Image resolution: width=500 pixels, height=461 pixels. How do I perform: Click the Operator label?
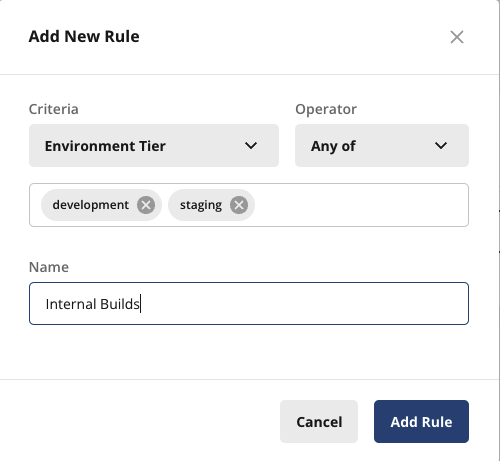326,109
